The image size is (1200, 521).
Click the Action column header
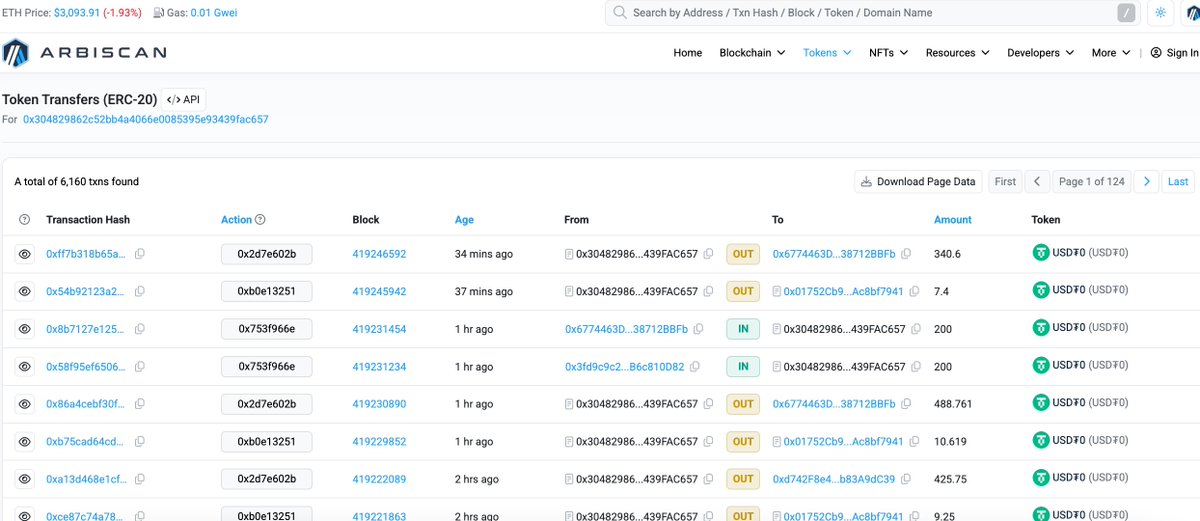click(x=237, y=220)
